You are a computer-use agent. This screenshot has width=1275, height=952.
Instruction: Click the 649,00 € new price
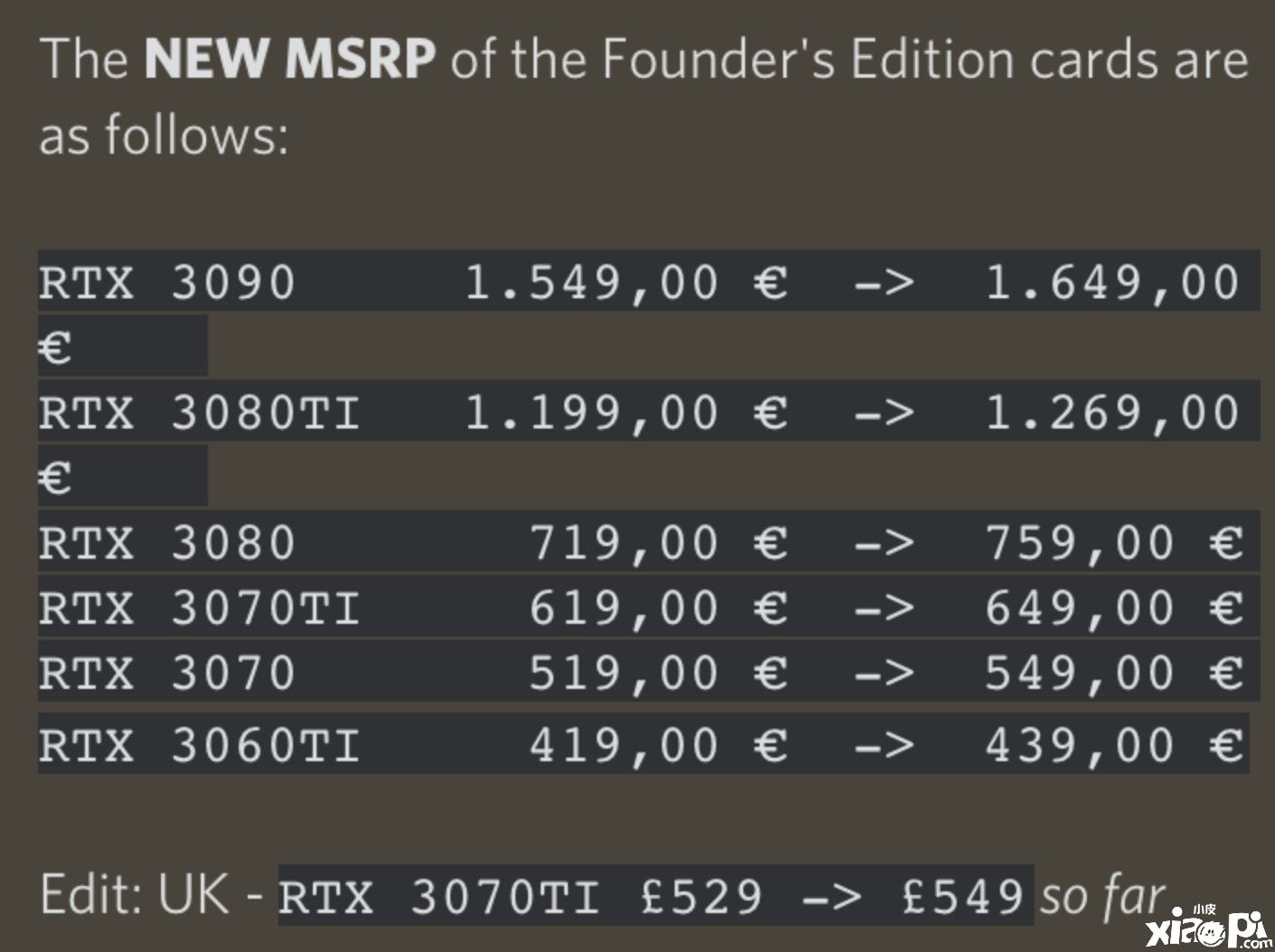pos(1114,608)
